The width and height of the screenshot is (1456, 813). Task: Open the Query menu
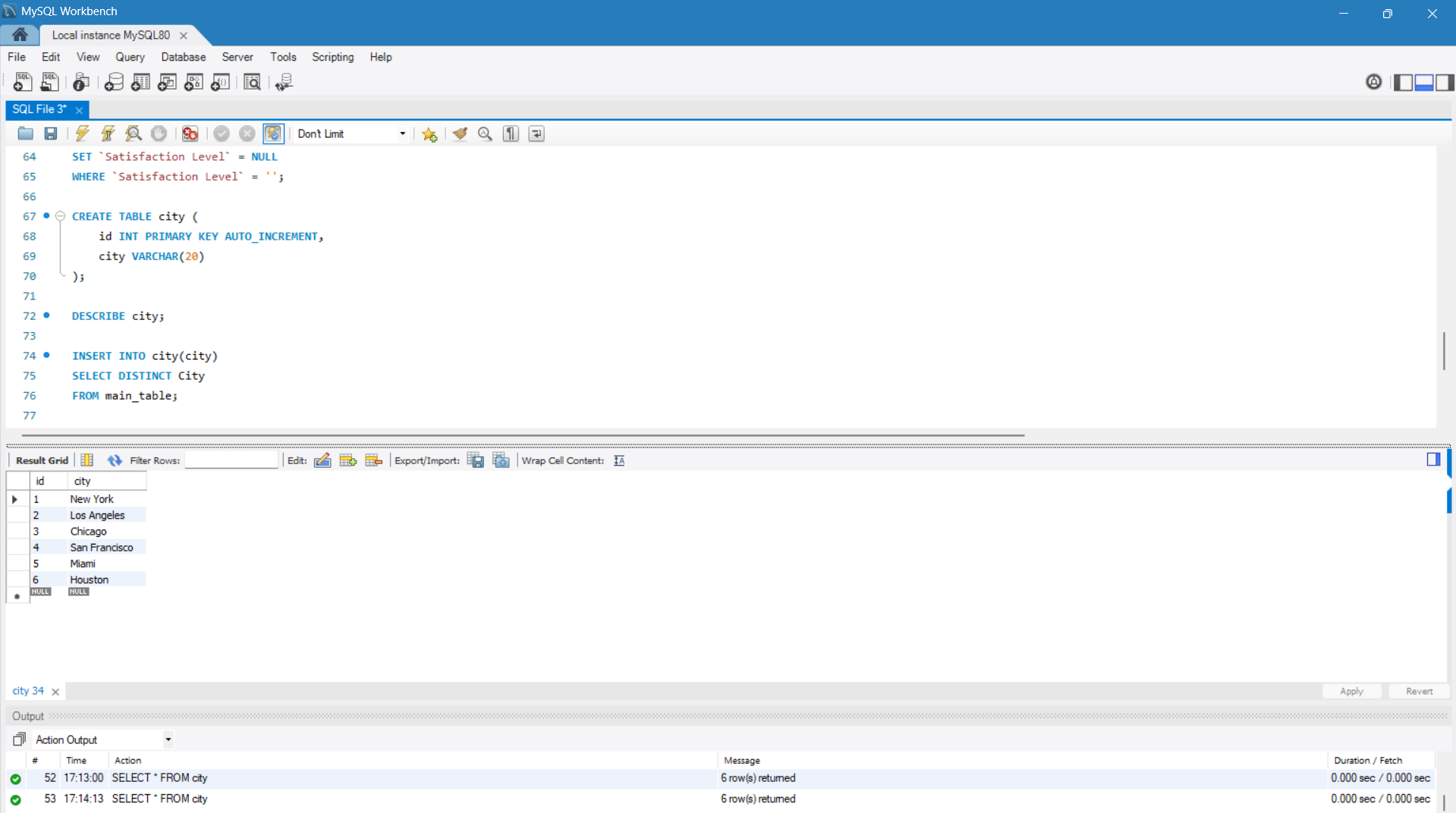point(130,57)
